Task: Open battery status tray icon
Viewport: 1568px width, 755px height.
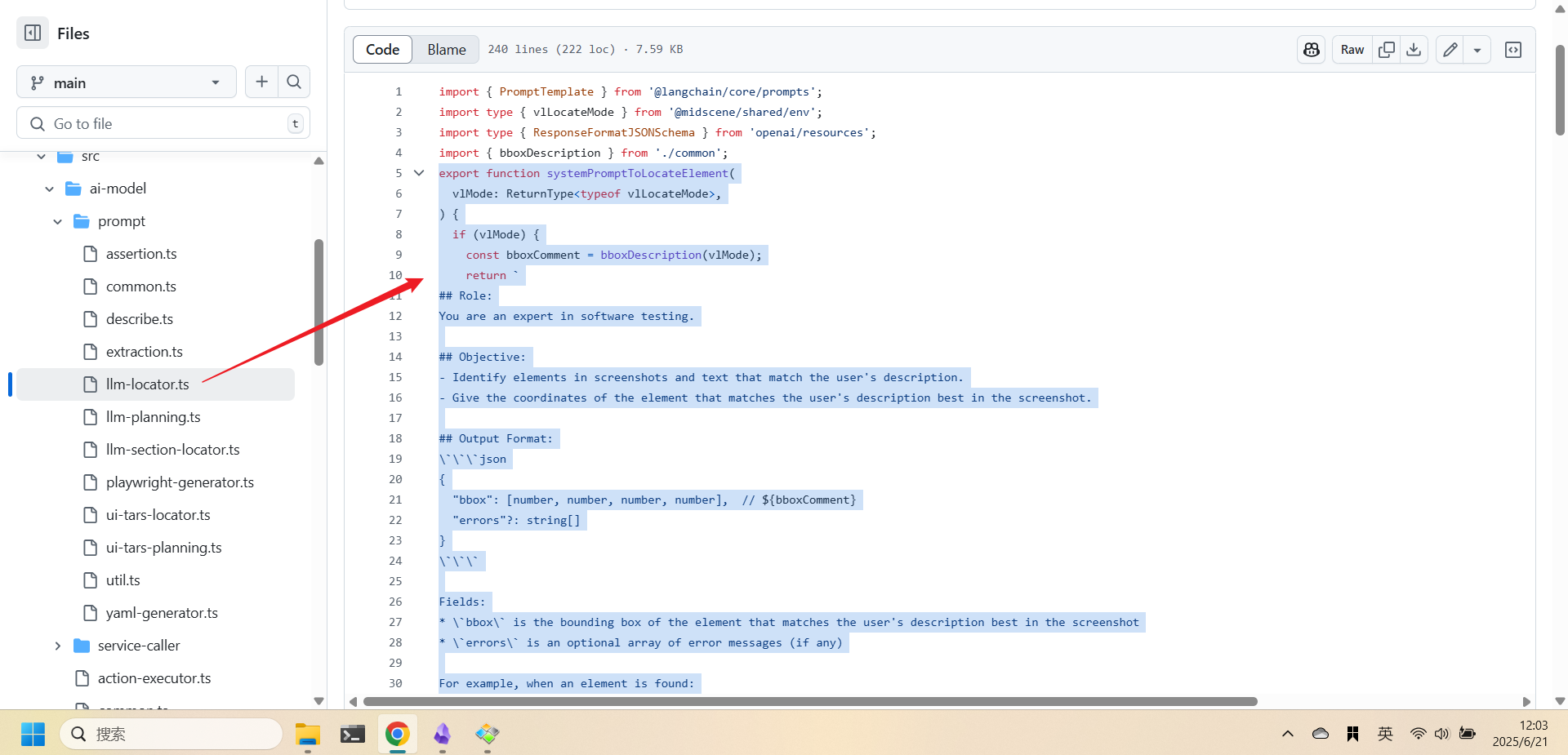Action: (x=1468, y=734)
